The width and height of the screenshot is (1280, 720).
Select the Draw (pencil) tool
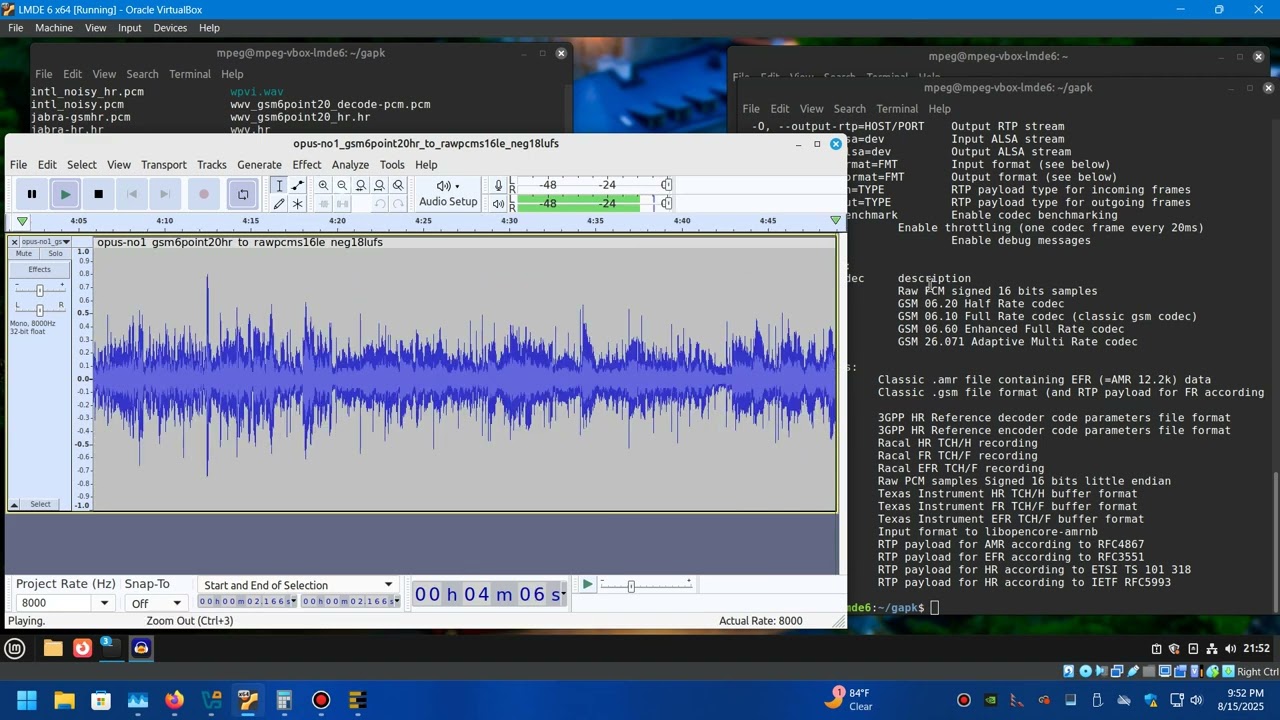(279, 203)
